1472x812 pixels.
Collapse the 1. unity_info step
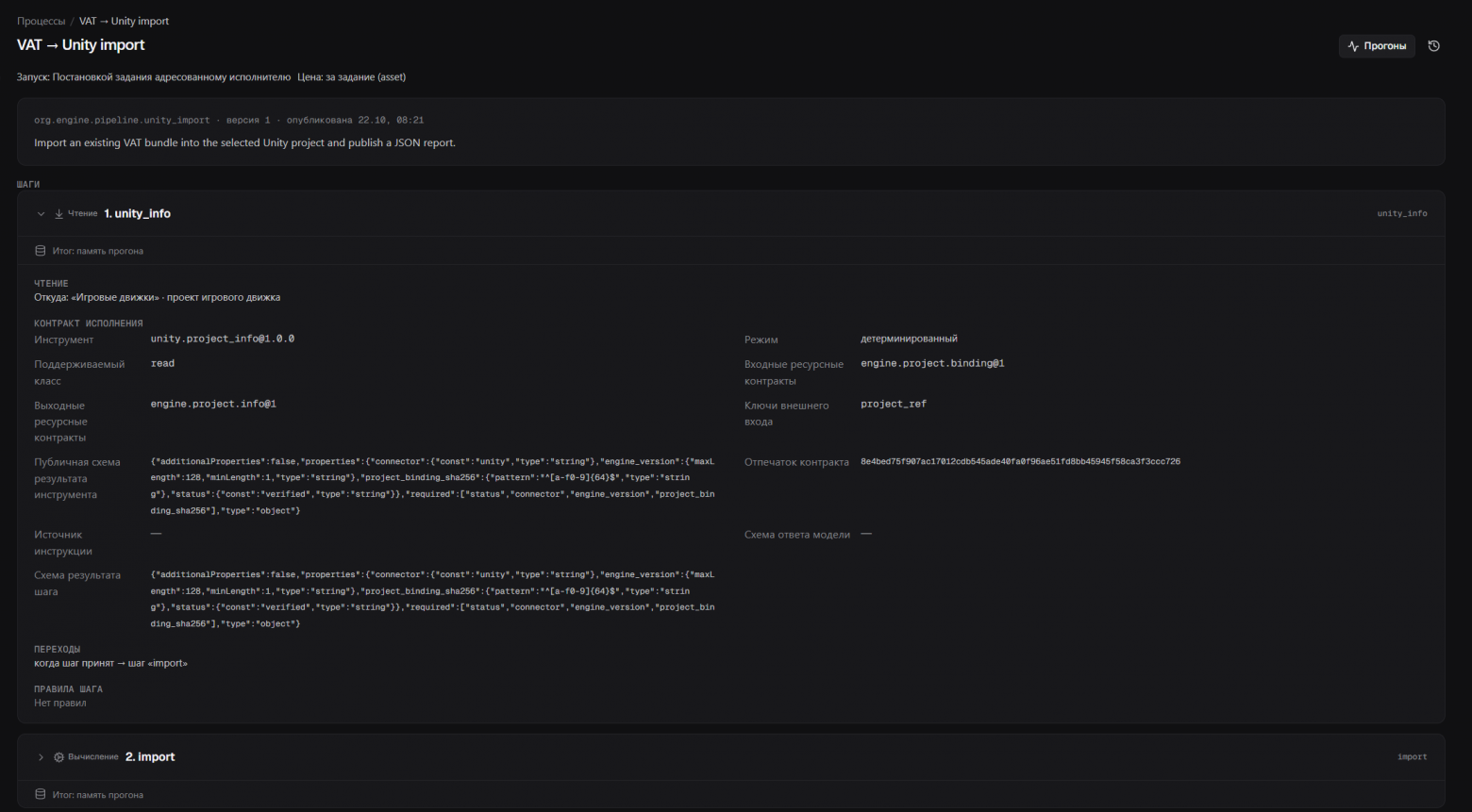41,214
